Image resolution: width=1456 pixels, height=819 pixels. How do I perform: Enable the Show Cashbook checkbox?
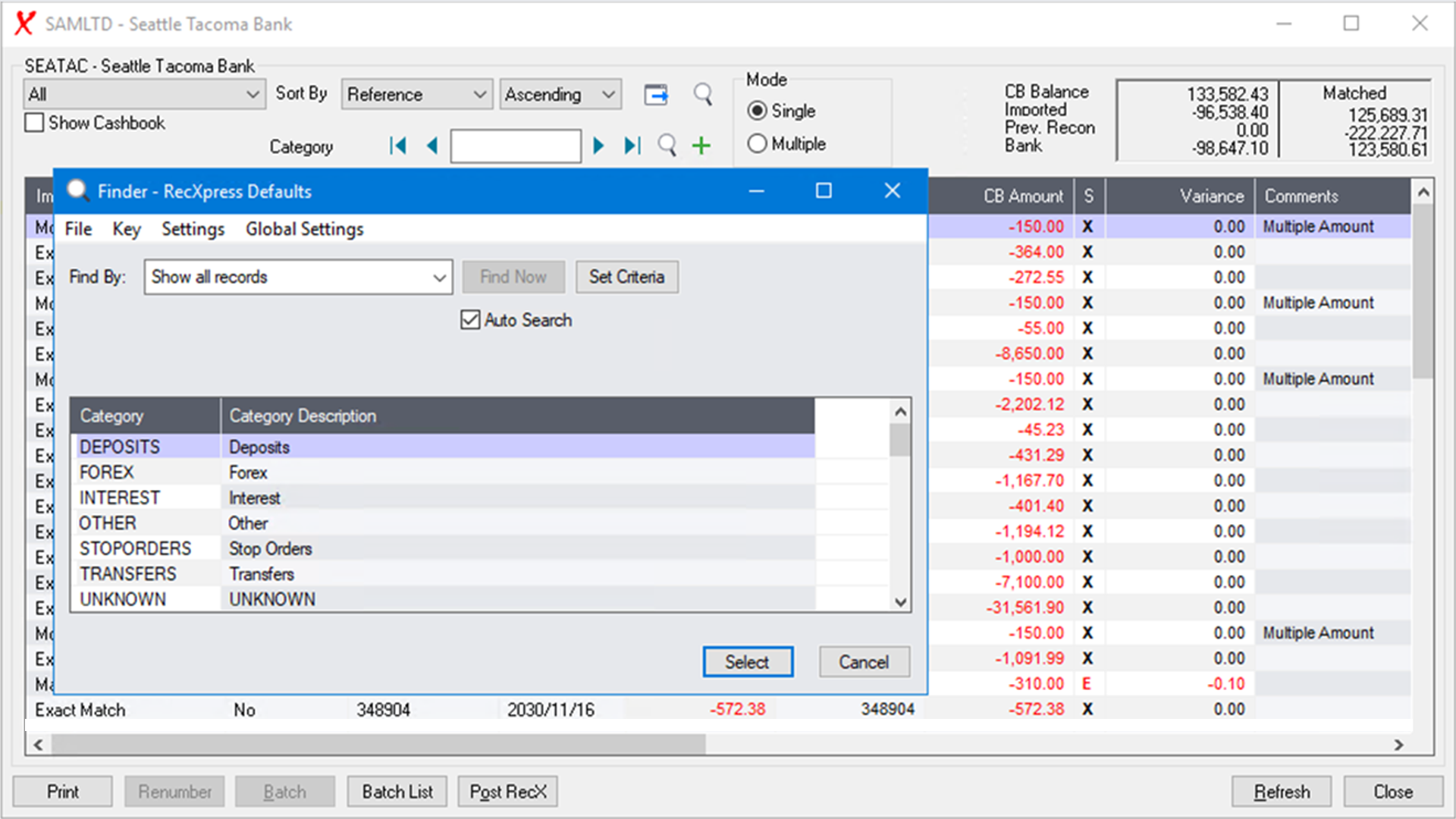coord(33,122)
